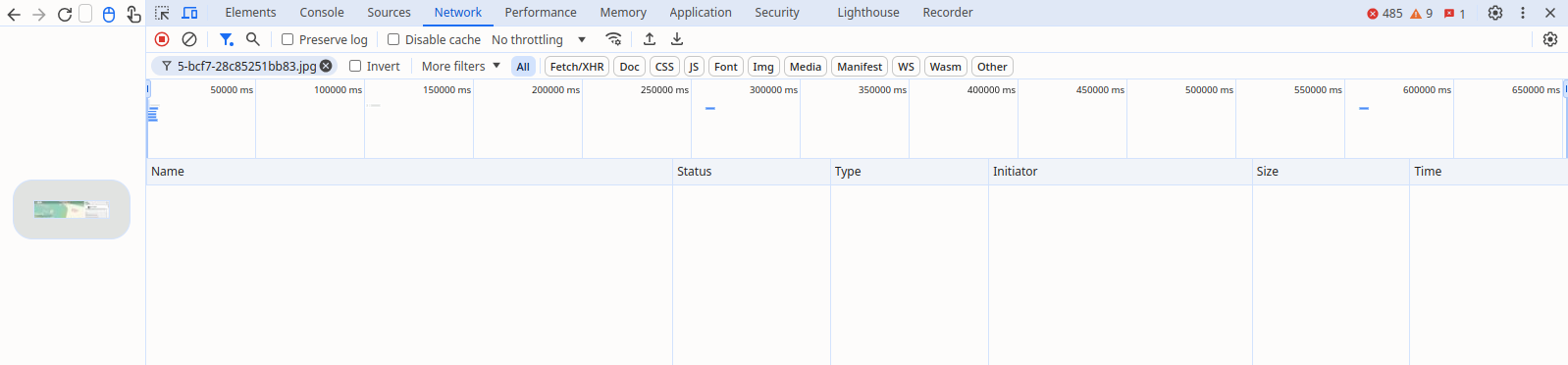Open DevTools three-dot menu

tap(1523, 13)
